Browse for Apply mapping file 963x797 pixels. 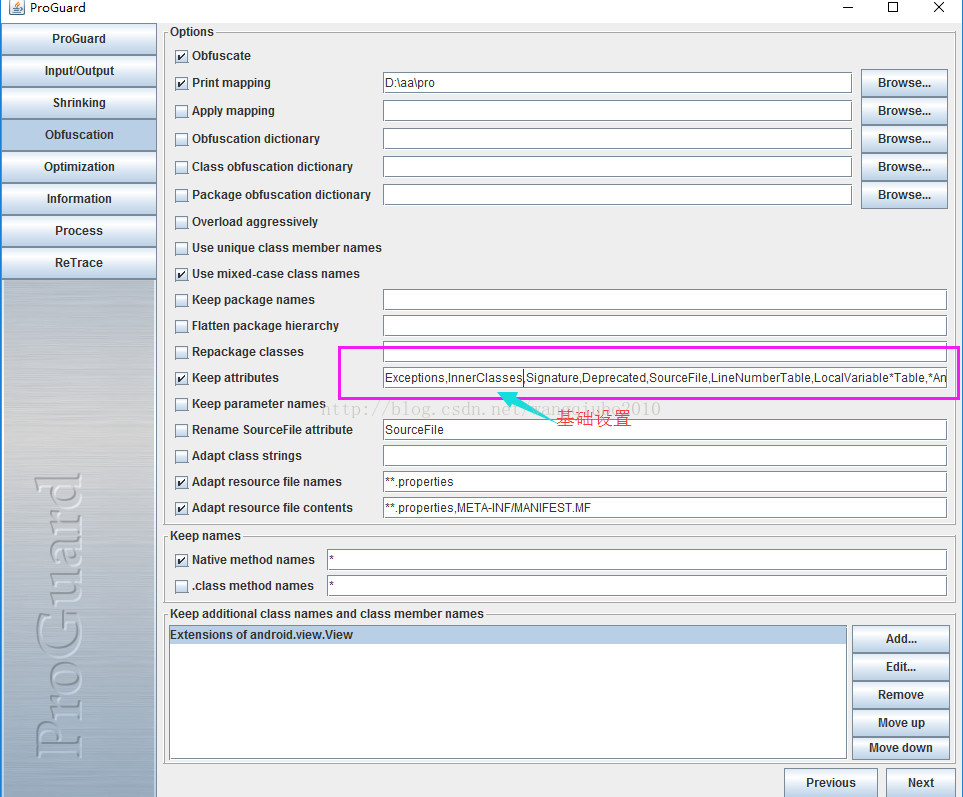point(904,111)
